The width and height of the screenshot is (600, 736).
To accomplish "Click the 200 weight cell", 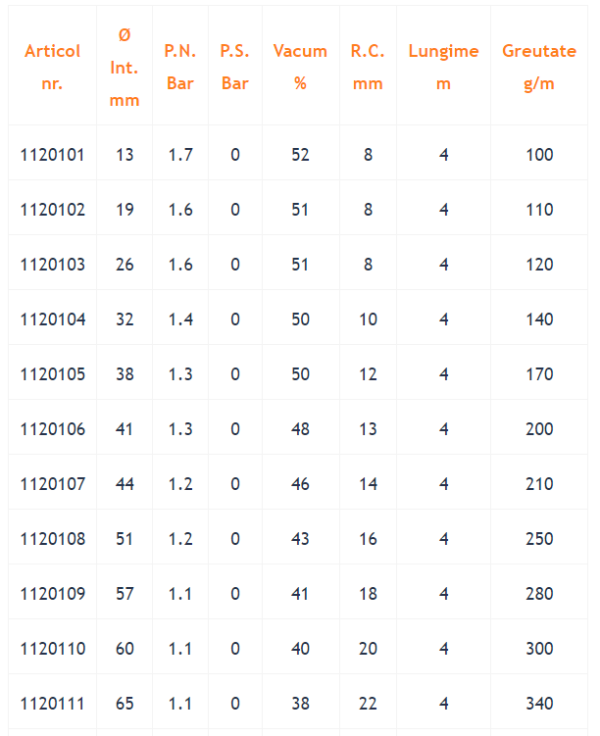I will 539,429.
